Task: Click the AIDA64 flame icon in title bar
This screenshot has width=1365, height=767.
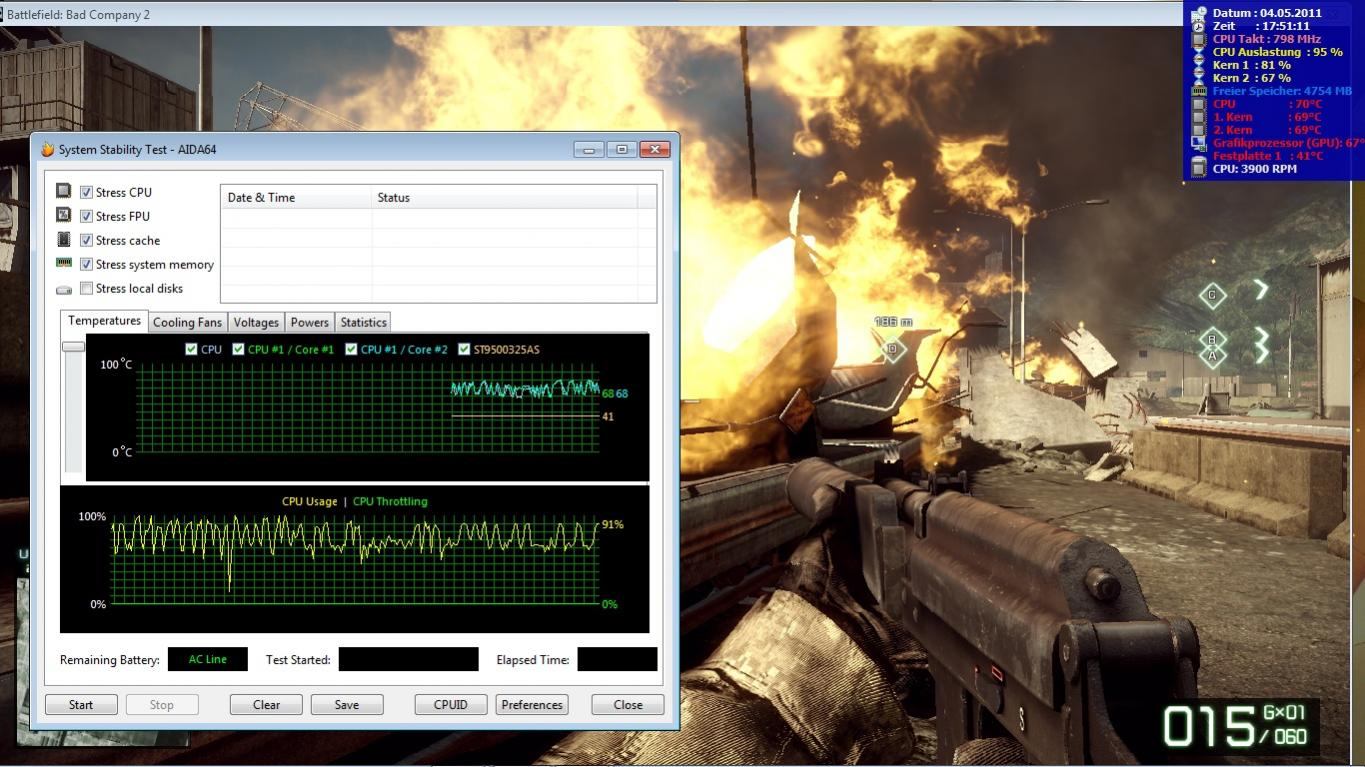Action: coord(47,150)
